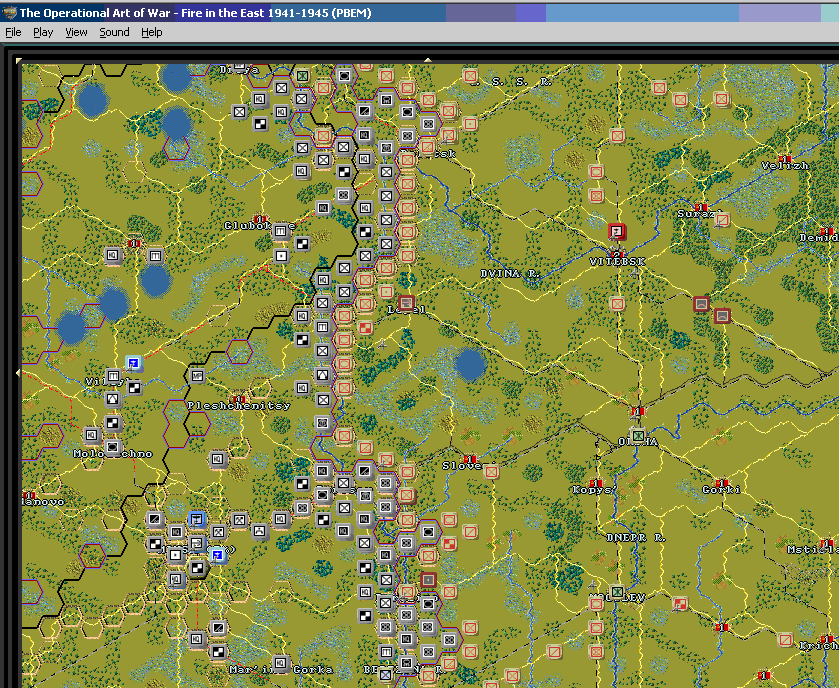Click the VITEBSK city label
840x688 pixels.
click(617, 261)
